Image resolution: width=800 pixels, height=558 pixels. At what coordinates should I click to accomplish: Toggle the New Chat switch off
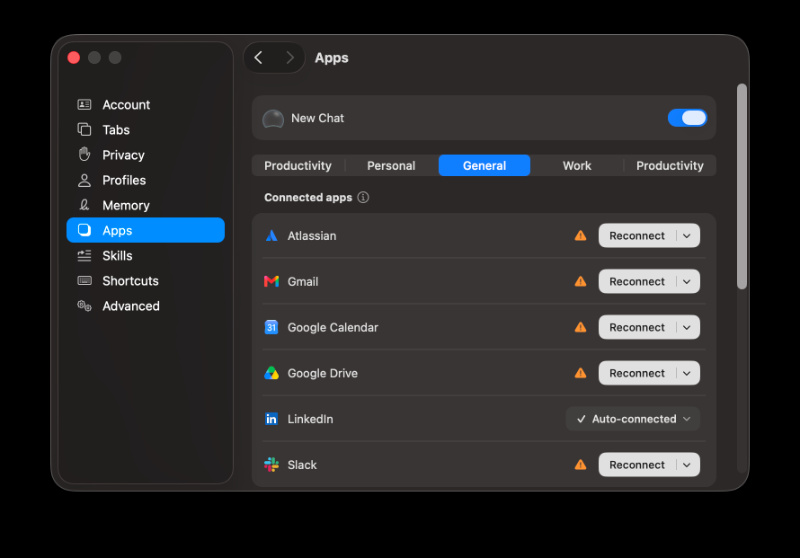click(x=687, y=118)
